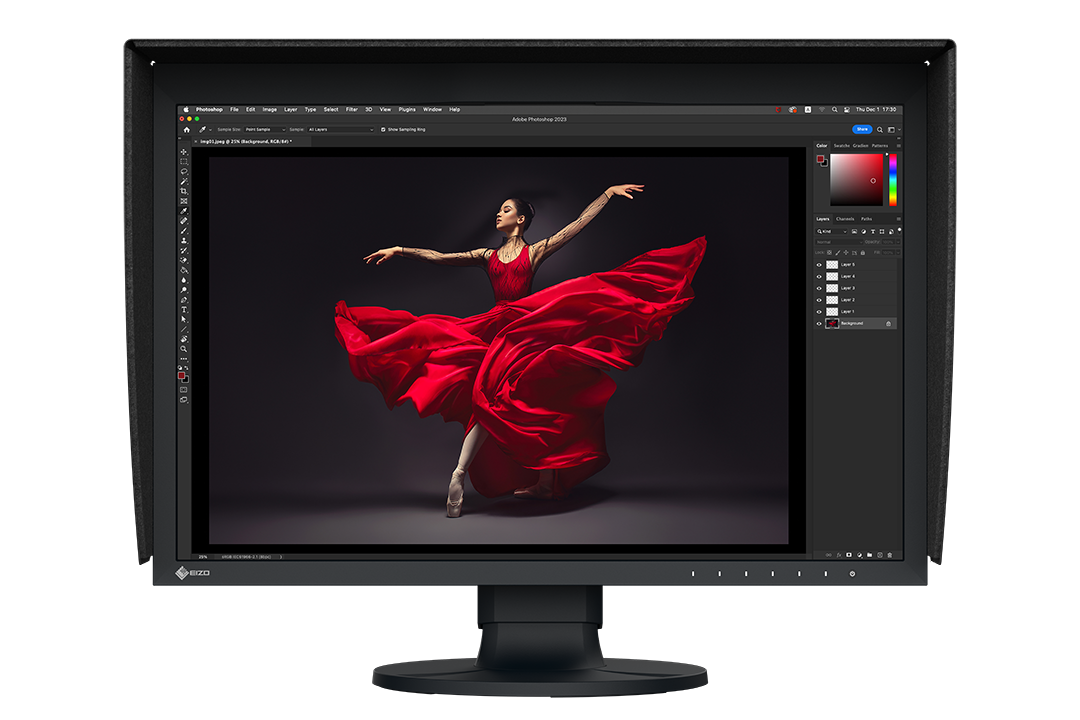Select the Crop tool
This screenshot has width=1080, height=720.
click(x=184, y=191)
